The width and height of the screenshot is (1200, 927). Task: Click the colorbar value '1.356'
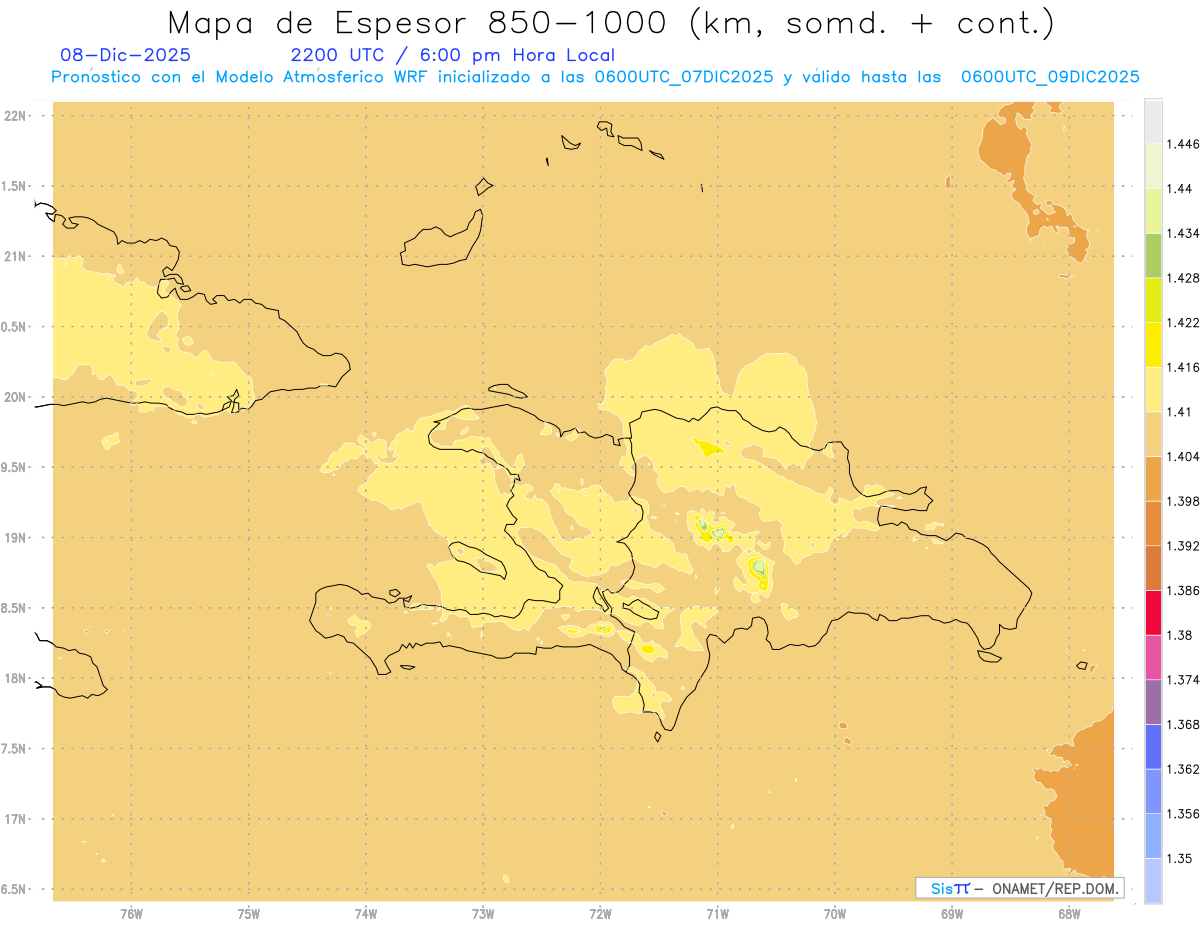(x=1183, y=814)
